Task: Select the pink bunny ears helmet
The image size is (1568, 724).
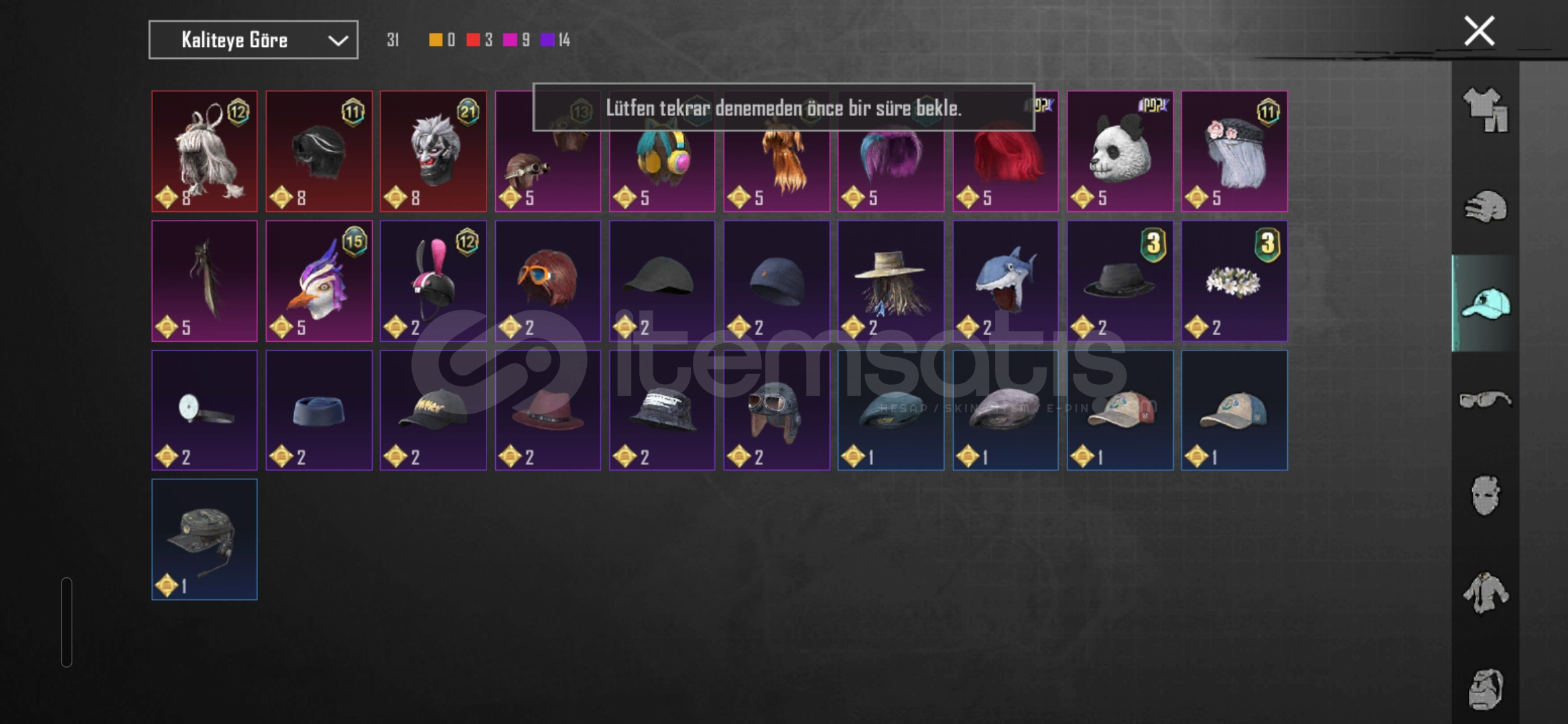Action: 434,281
